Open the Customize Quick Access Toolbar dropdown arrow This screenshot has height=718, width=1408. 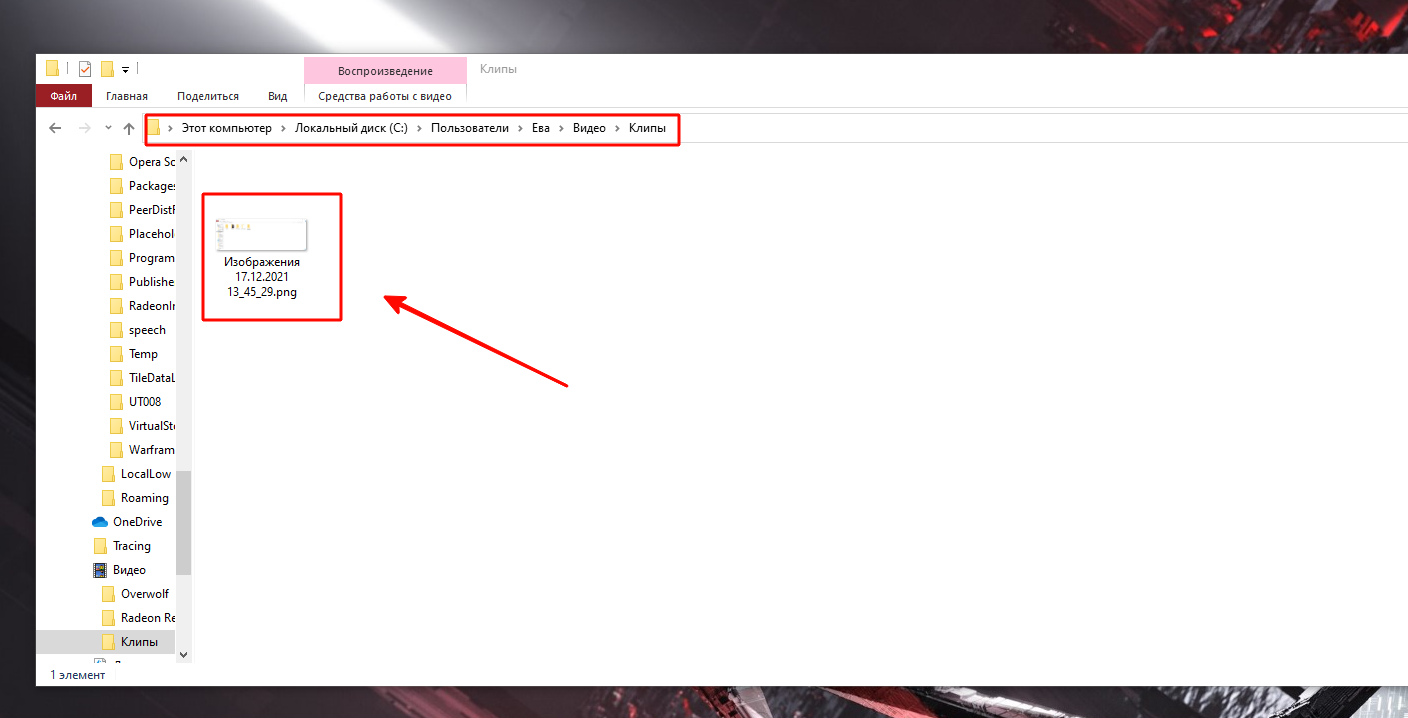point(126,70)
